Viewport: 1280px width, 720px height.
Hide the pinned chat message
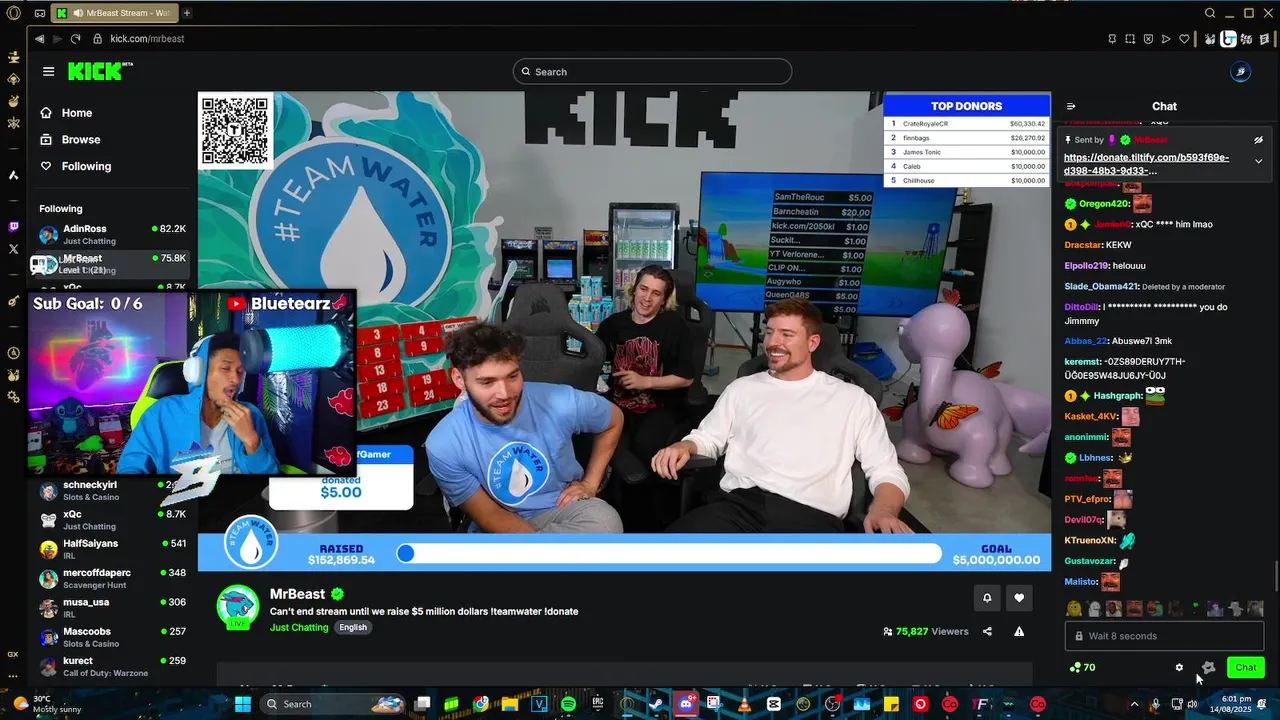click(1259, 140)
